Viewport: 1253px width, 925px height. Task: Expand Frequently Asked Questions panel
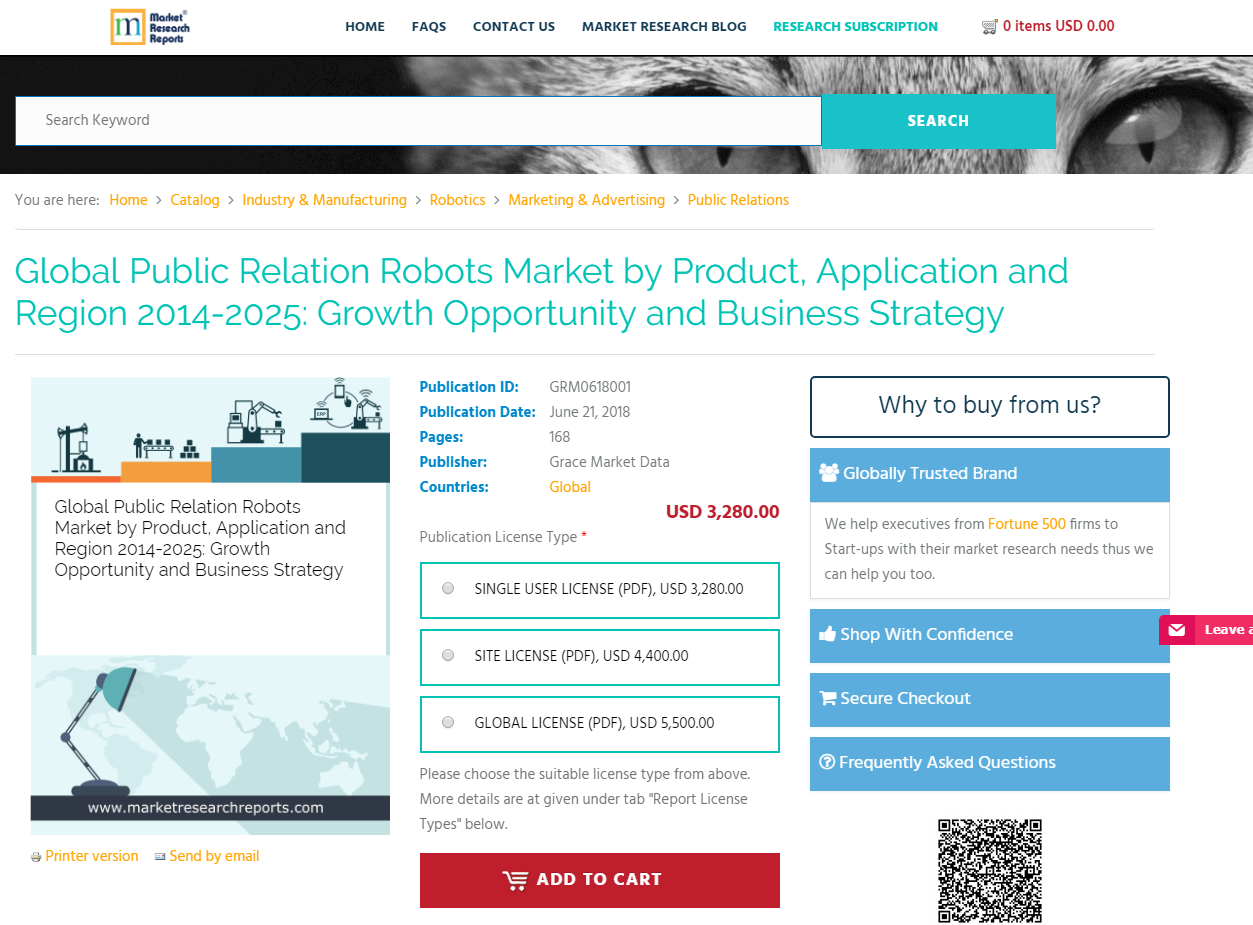pyautogui.click(x=989, y=763)
